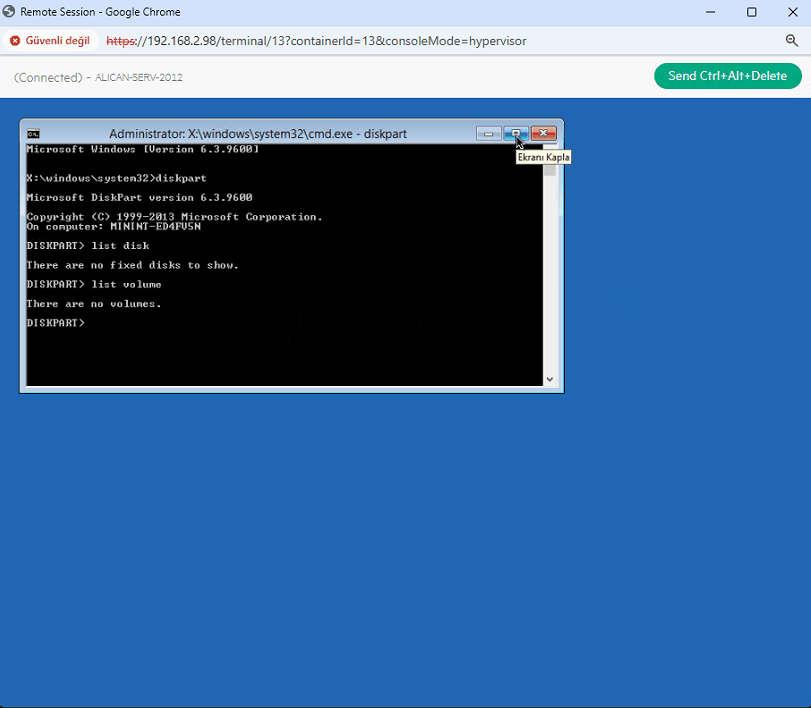811x708 pixels.
Task: Click the cmd window title bar text
Action: [258, 134]
